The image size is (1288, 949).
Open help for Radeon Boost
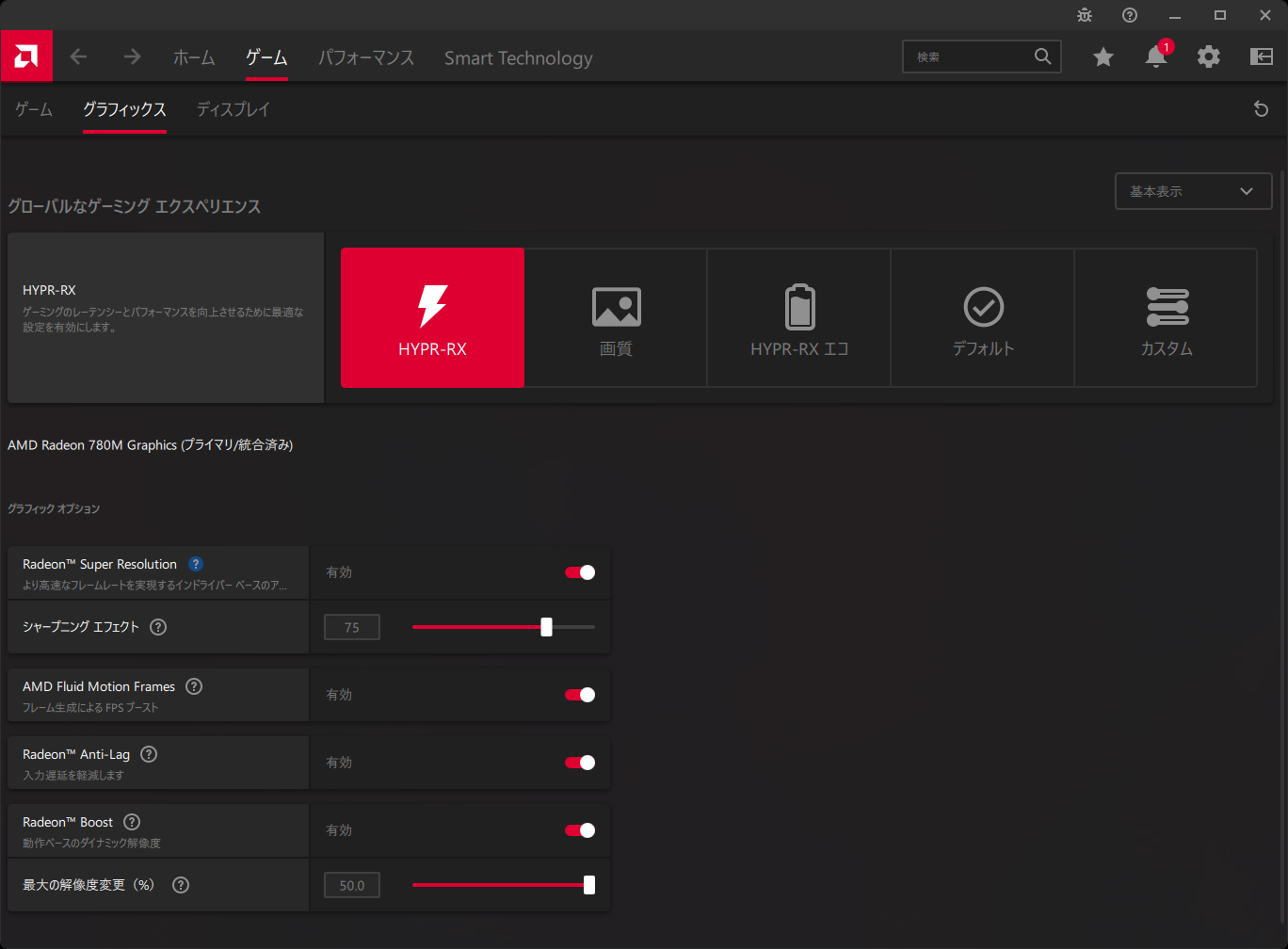[132, 822]
